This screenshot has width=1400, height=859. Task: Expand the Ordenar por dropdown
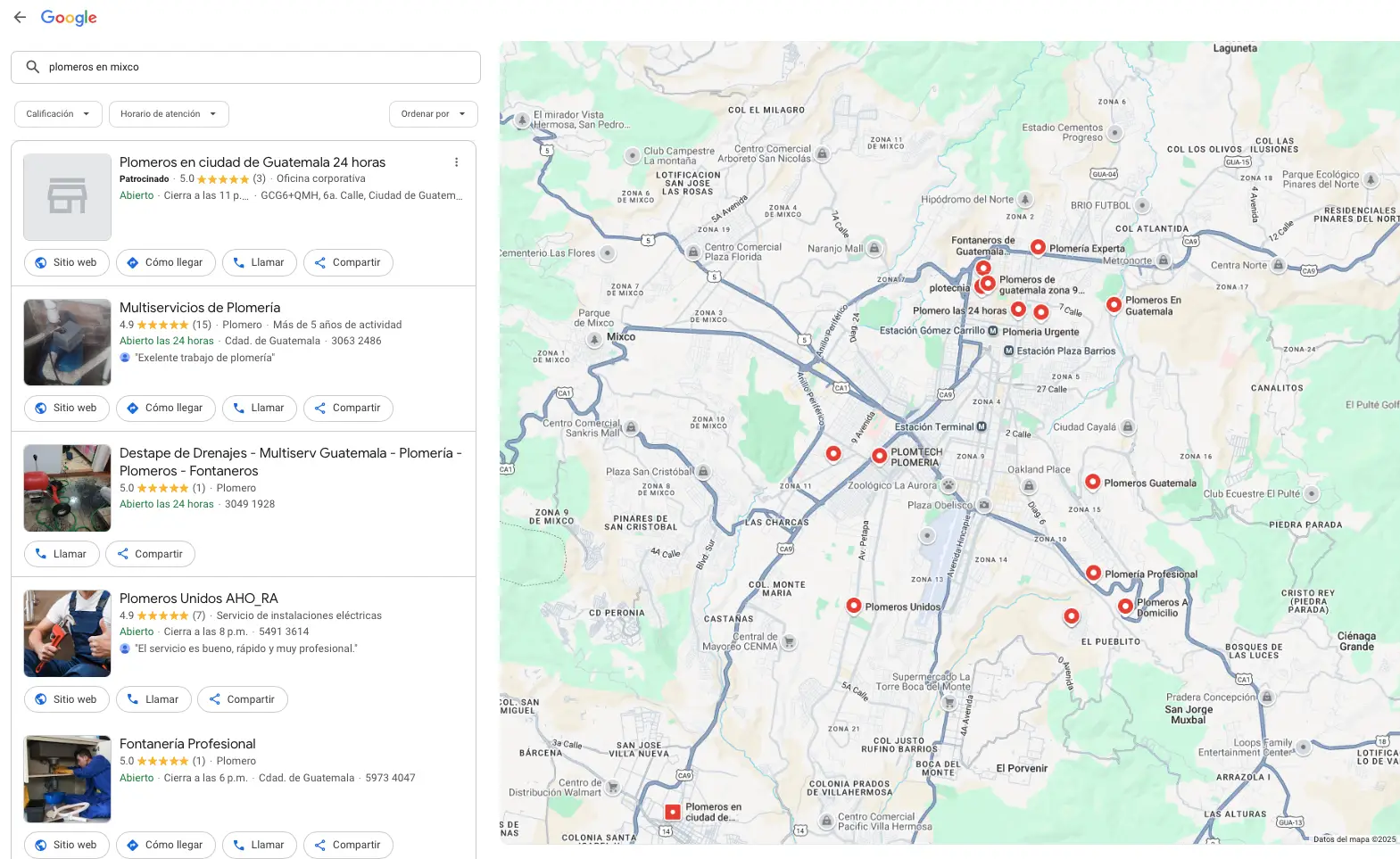click(x=433, y=114)
